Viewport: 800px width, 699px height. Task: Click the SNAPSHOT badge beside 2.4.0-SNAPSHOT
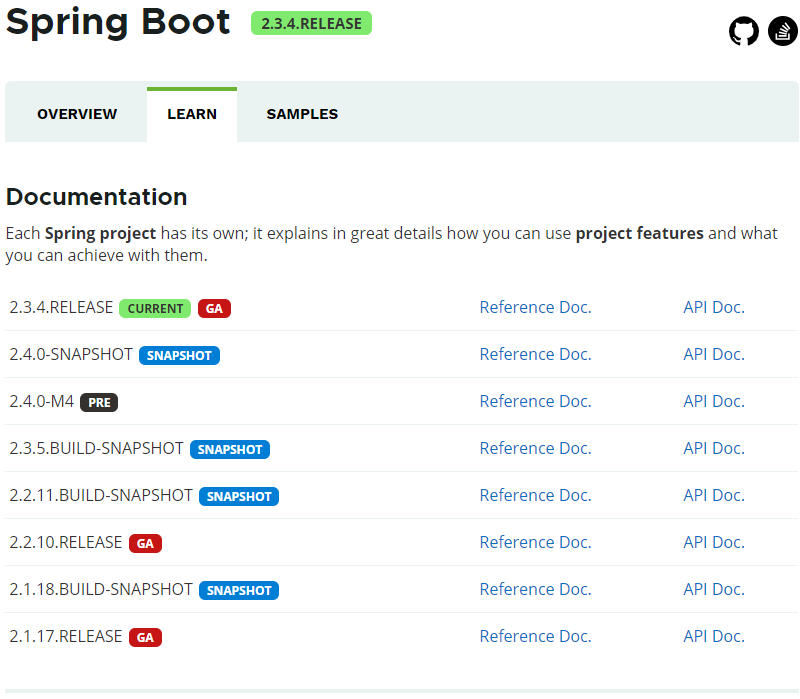179,356
